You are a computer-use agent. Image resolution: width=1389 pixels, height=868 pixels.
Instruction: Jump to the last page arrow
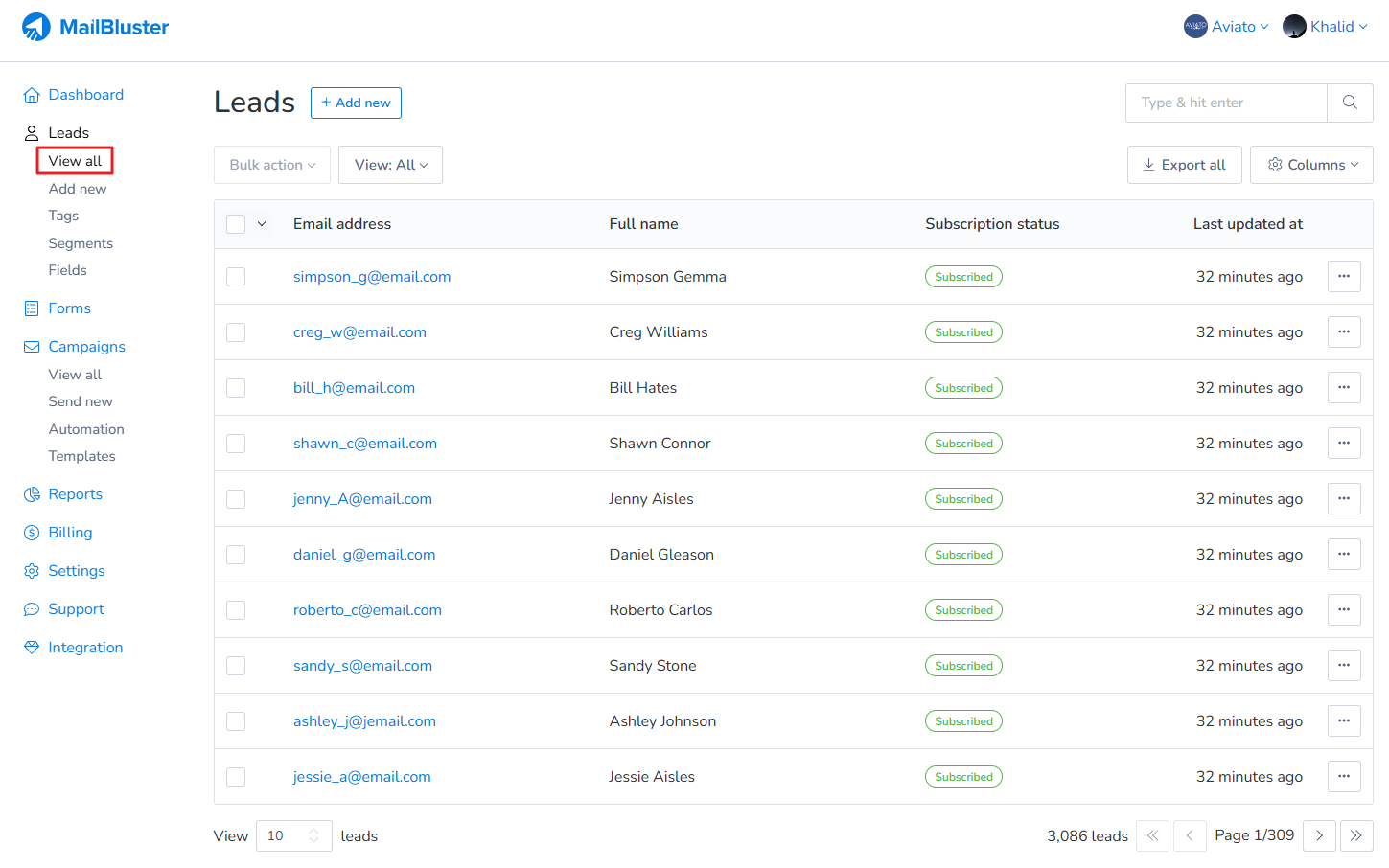click(1356, 835)
